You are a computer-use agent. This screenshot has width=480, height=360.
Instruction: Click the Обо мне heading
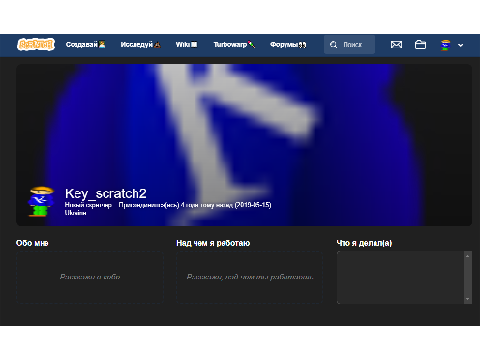coord(32,243)
